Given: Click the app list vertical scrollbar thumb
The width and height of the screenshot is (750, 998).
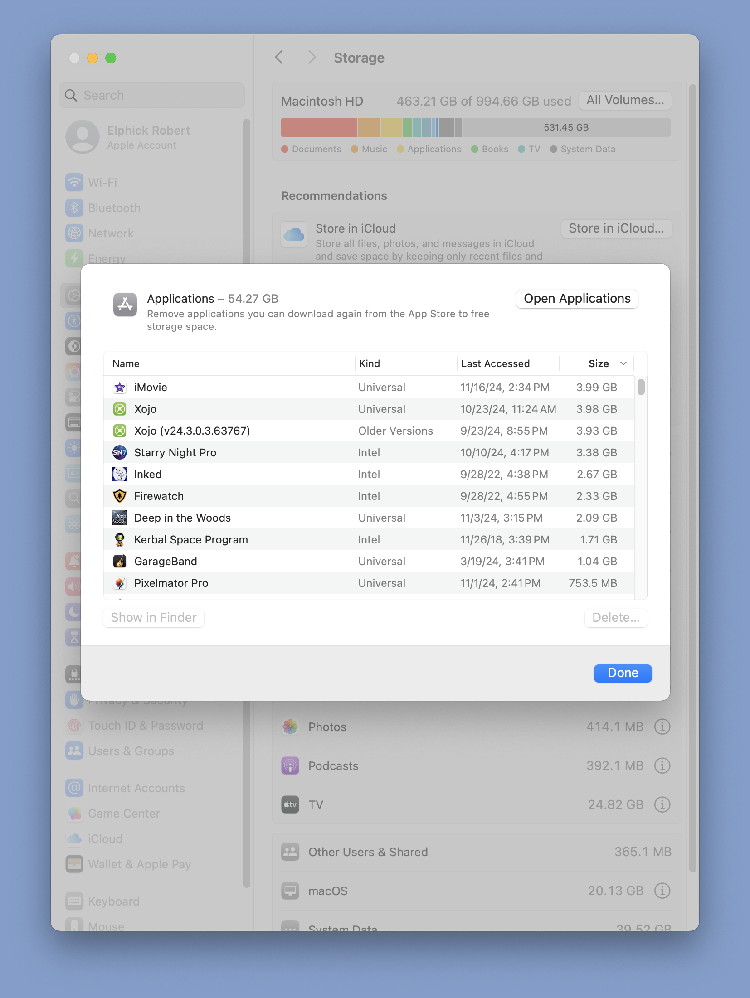Looking at the screenshot, I should coord(641,387).
